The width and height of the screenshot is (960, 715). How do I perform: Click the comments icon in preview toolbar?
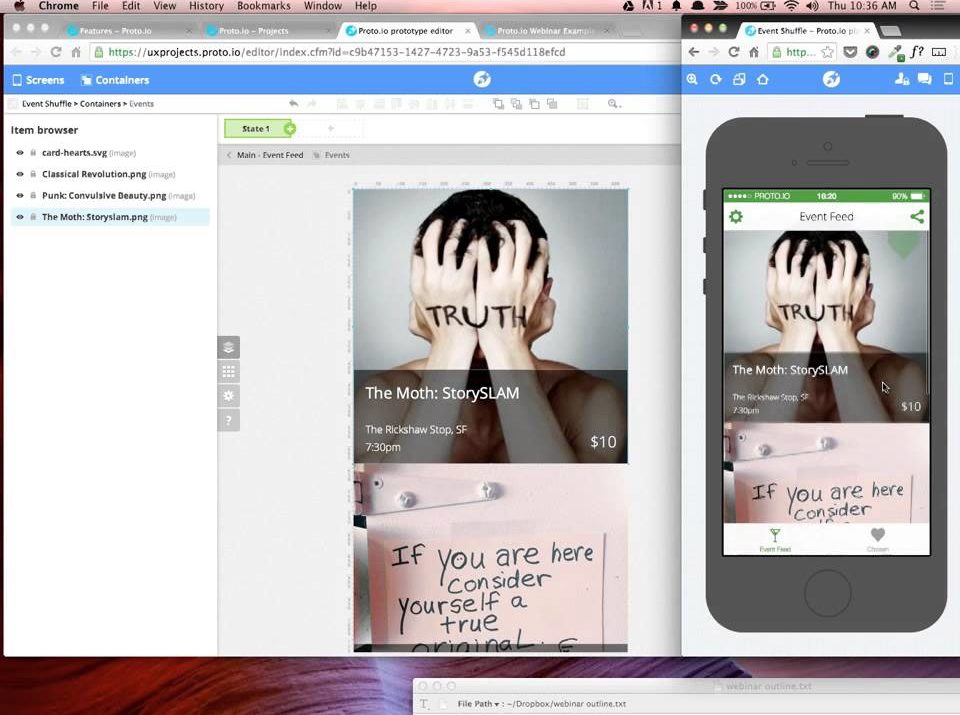[924, 80]
